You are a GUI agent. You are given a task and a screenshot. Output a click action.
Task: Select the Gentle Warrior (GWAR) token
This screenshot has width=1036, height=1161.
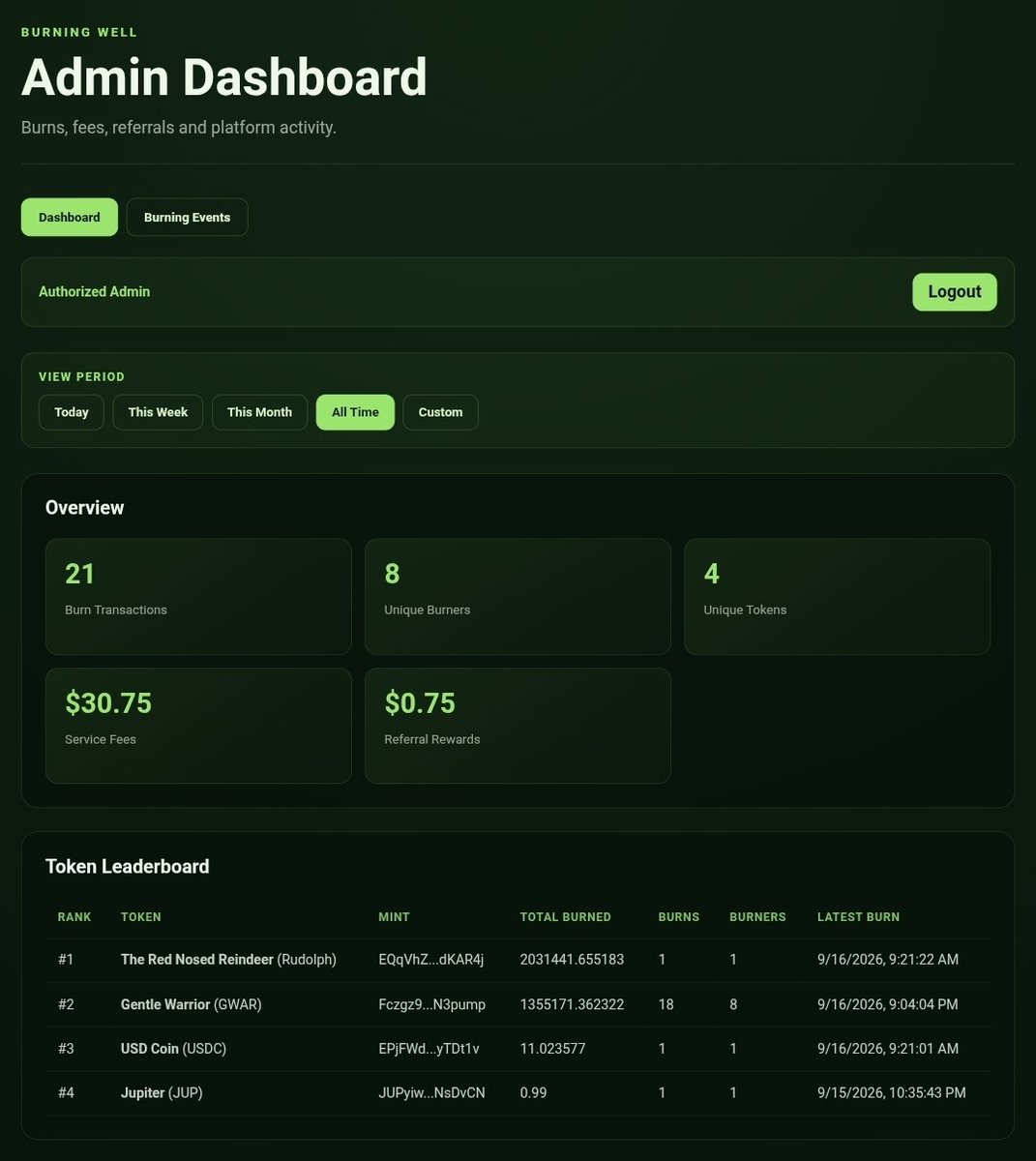coord(192,1004)
